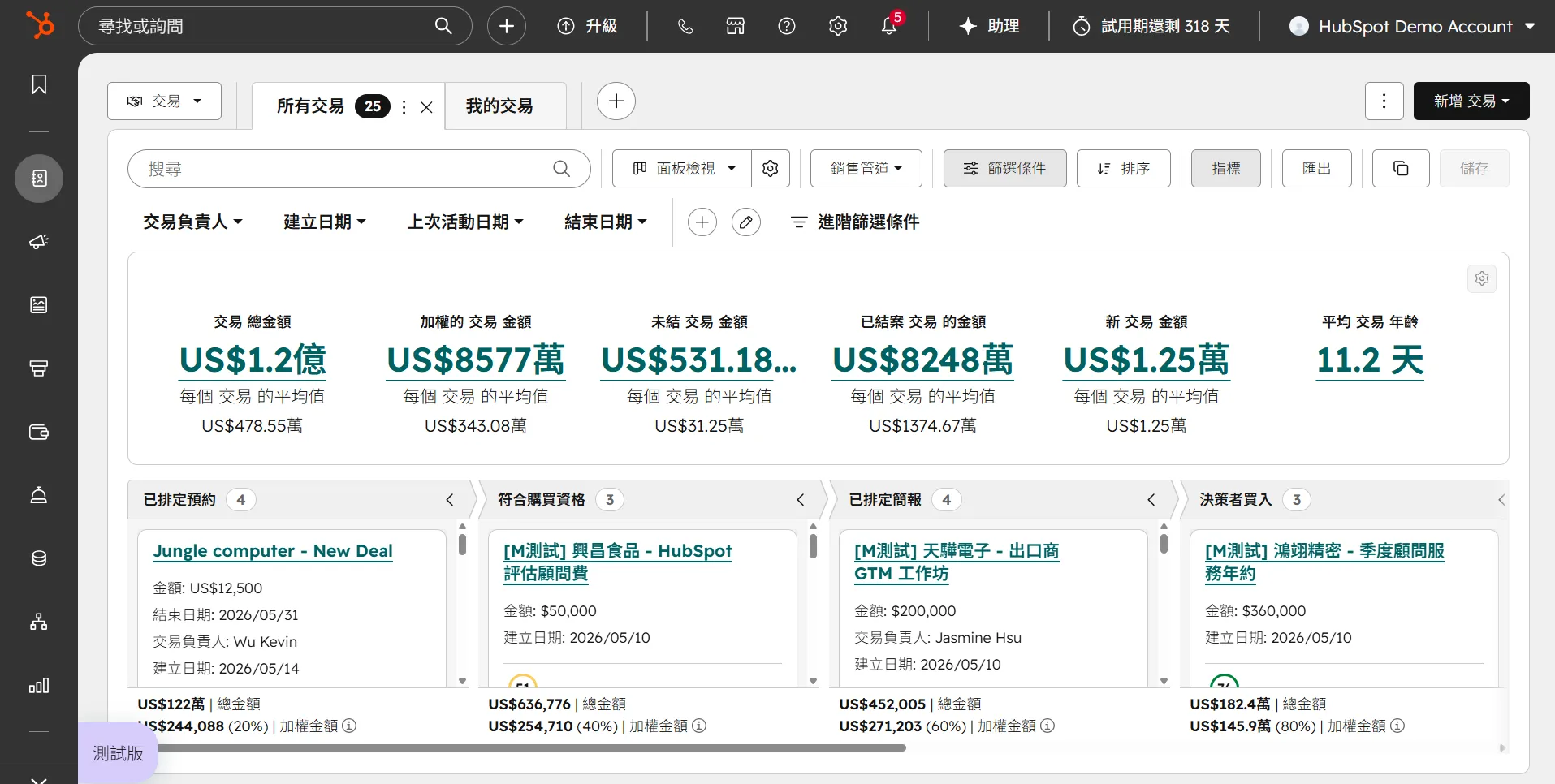Click info icon beside US$254,710 加權金額
This screenshot has height=784, width=1555.
(699, 726)
